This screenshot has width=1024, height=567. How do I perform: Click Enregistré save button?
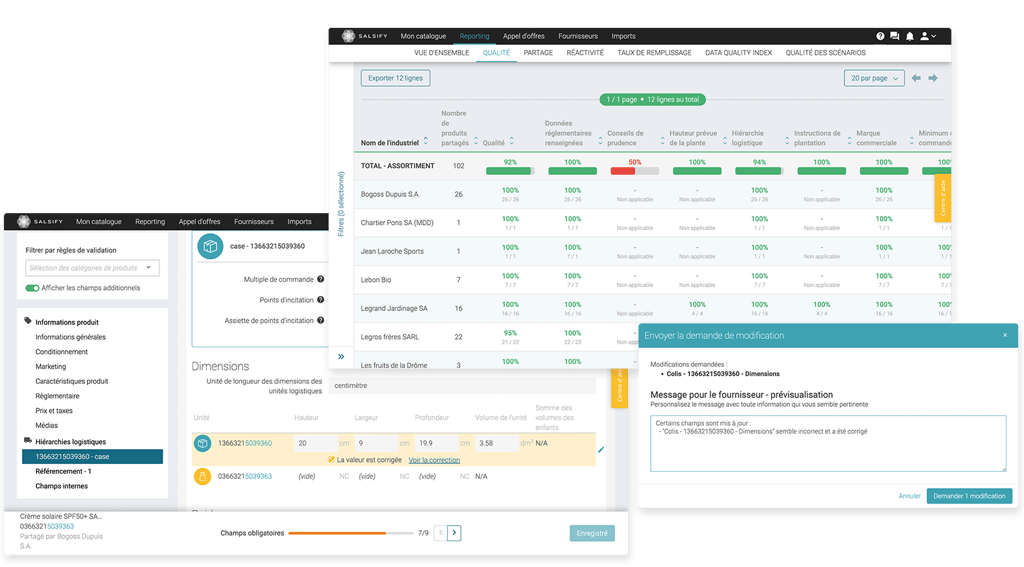[x=592, y=534]
